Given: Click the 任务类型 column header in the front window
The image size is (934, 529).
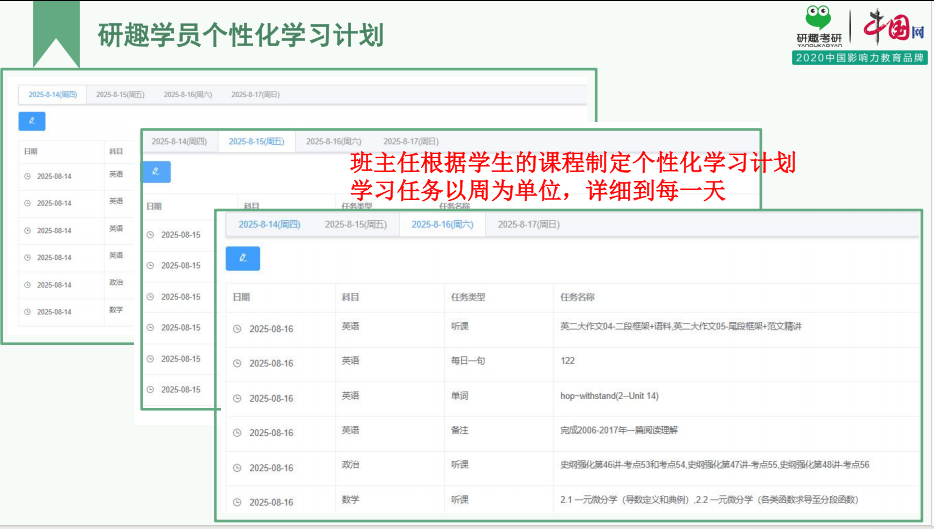Looking at the screenshot, I should (468, 297).
